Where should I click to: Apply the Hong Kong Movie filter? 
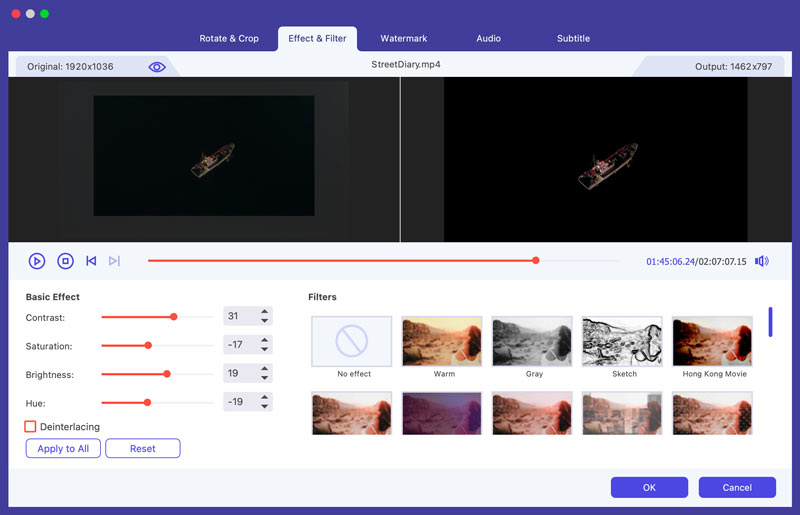[712, 341]
